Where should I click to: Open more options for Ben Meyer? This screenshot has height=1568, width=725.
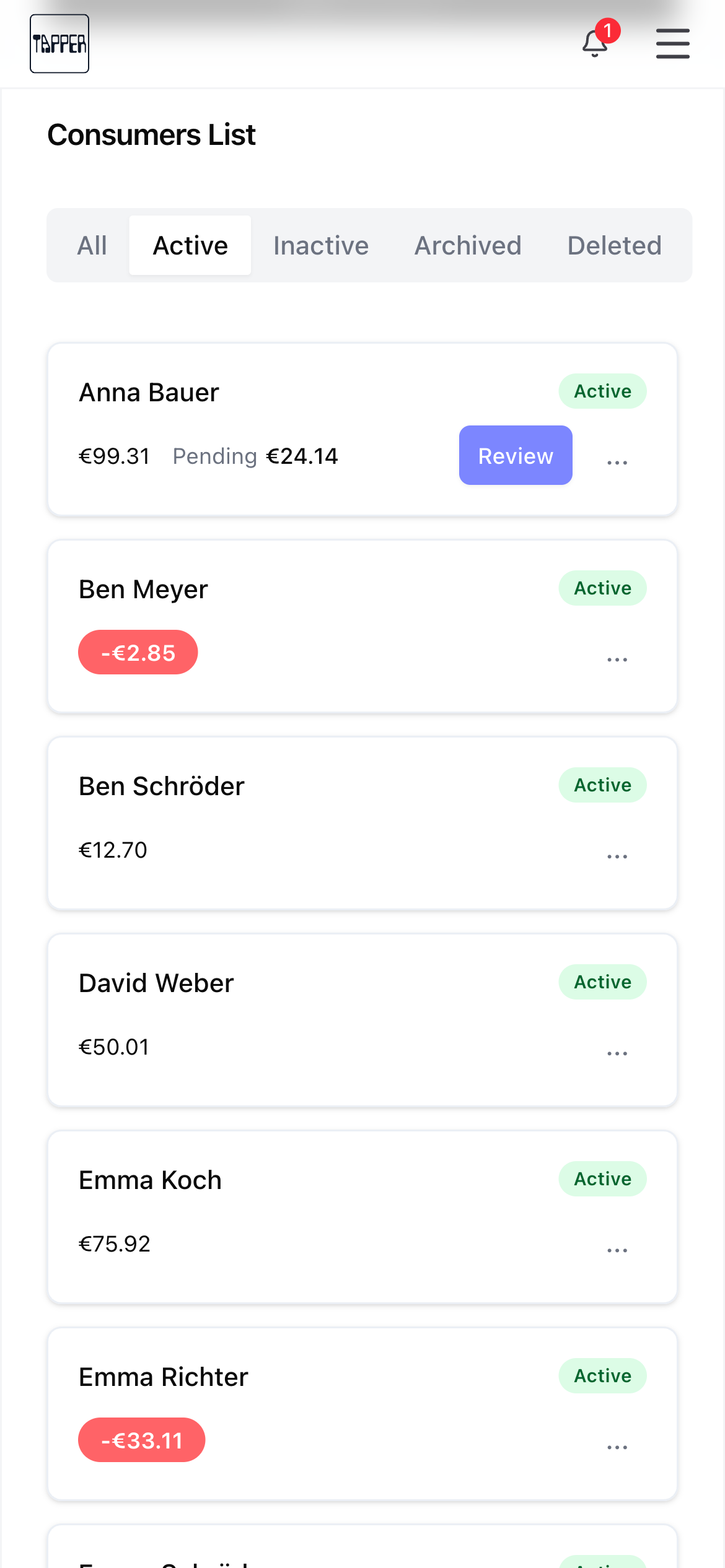[x=617, y=660]
